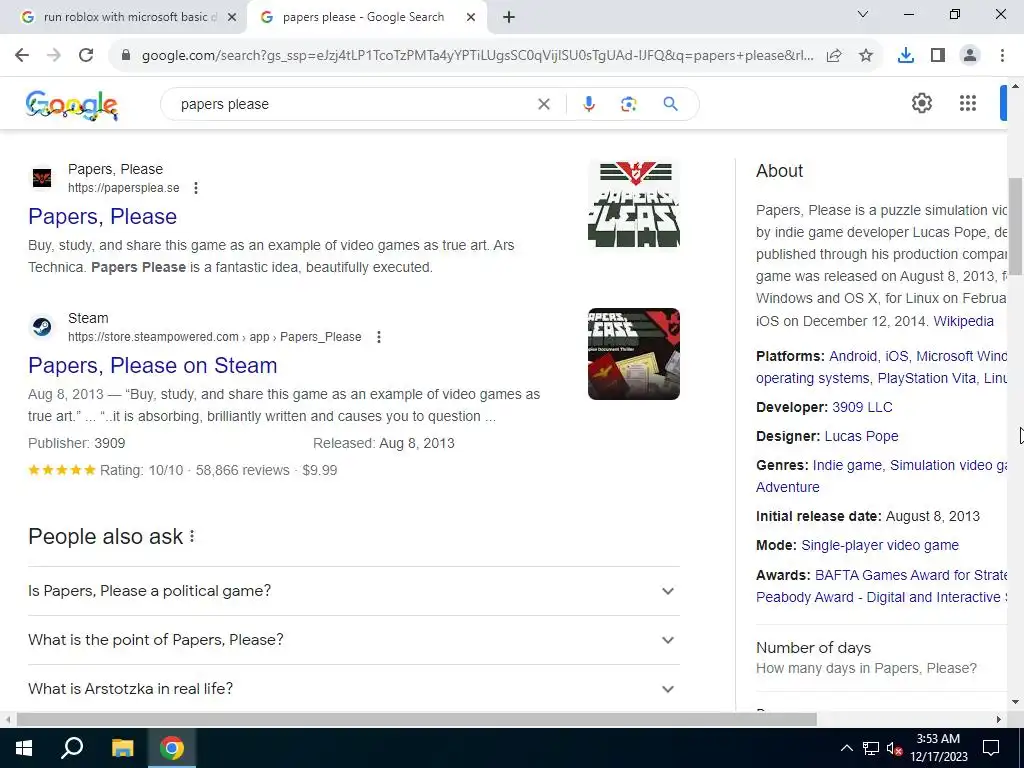The width and height of the screenshot is (1024, 768).
Task: Click the scroll down arrow
Action: pos(1016,703)
